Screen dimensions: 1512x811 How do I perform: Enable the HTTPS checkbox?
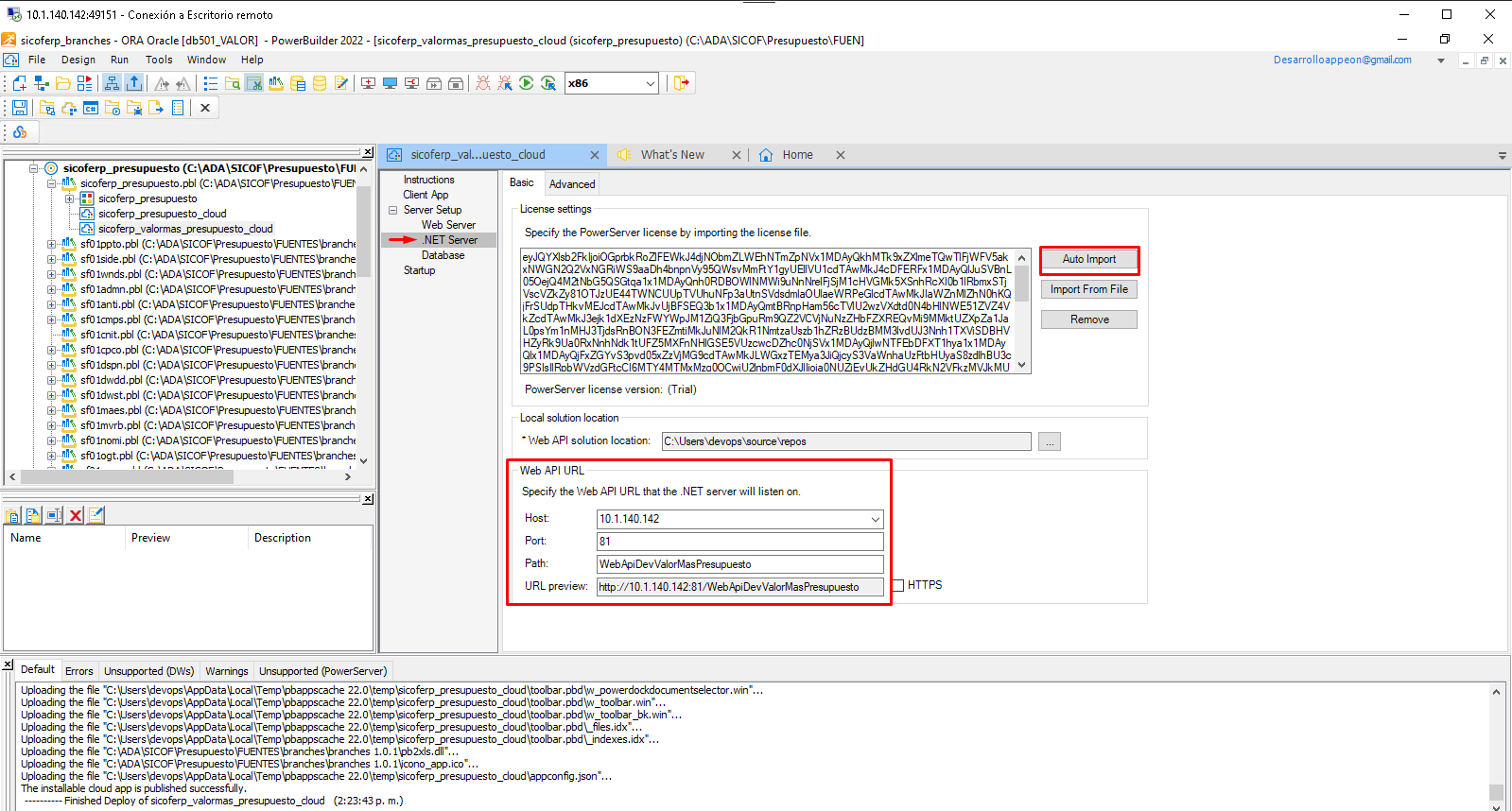pyautogui.click(x=898, y=585)
